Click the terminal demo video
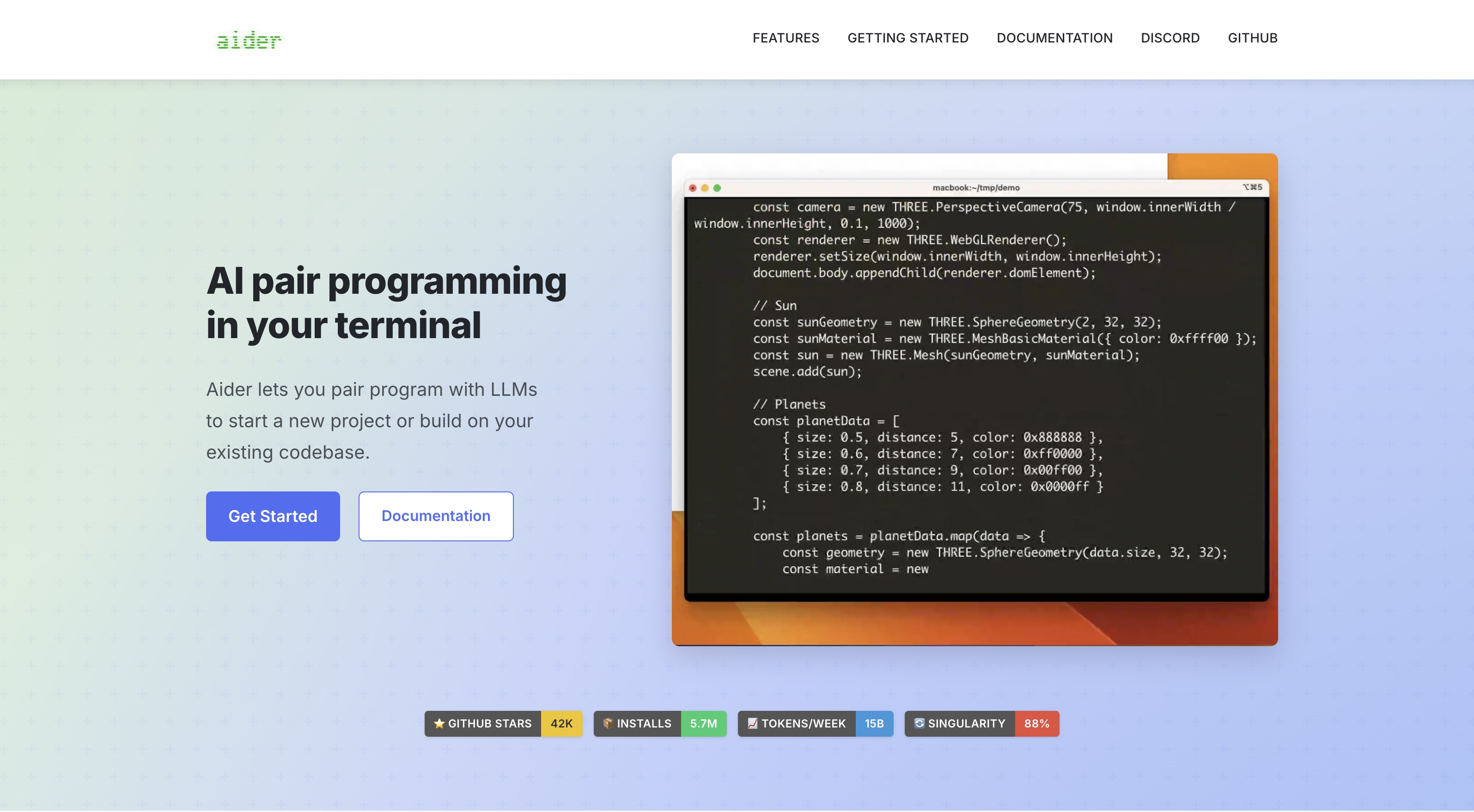 (x=975, y=399)
